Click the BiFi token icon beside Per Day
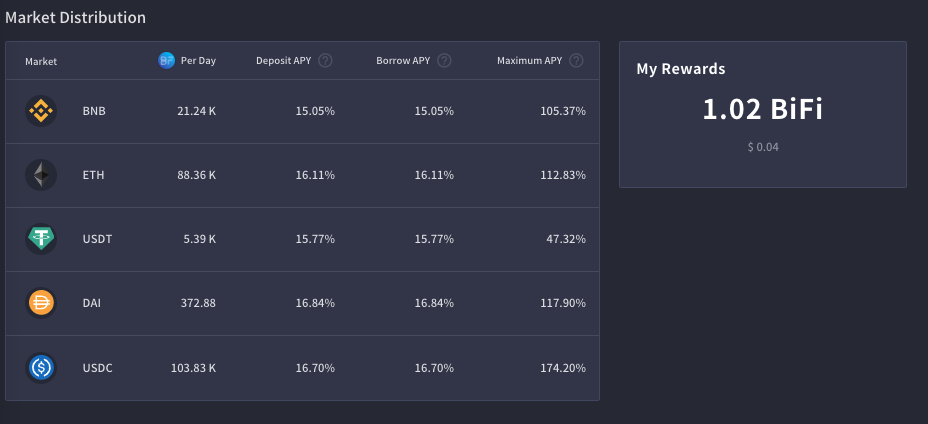 (166, 60)
